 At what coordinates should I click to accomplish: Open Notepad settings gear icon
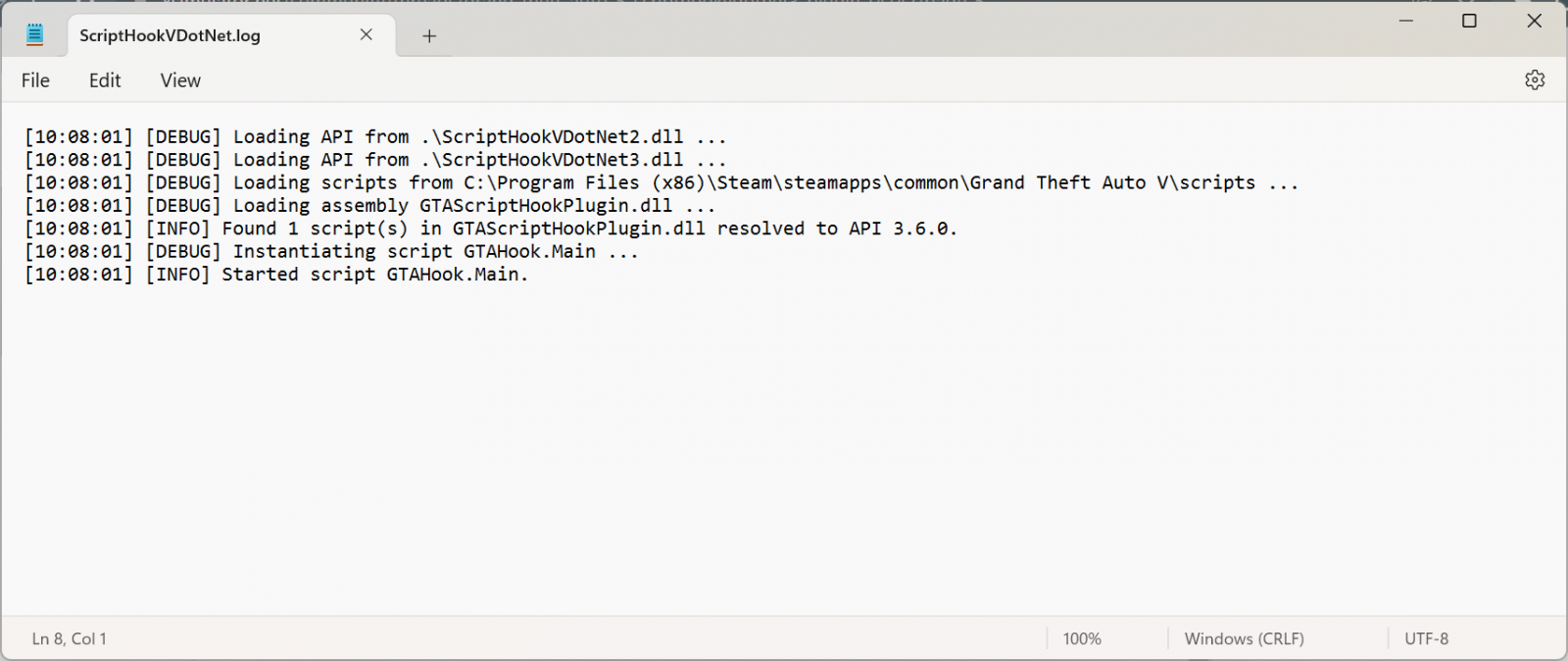pyautogui.click(x=1535, y=80)
